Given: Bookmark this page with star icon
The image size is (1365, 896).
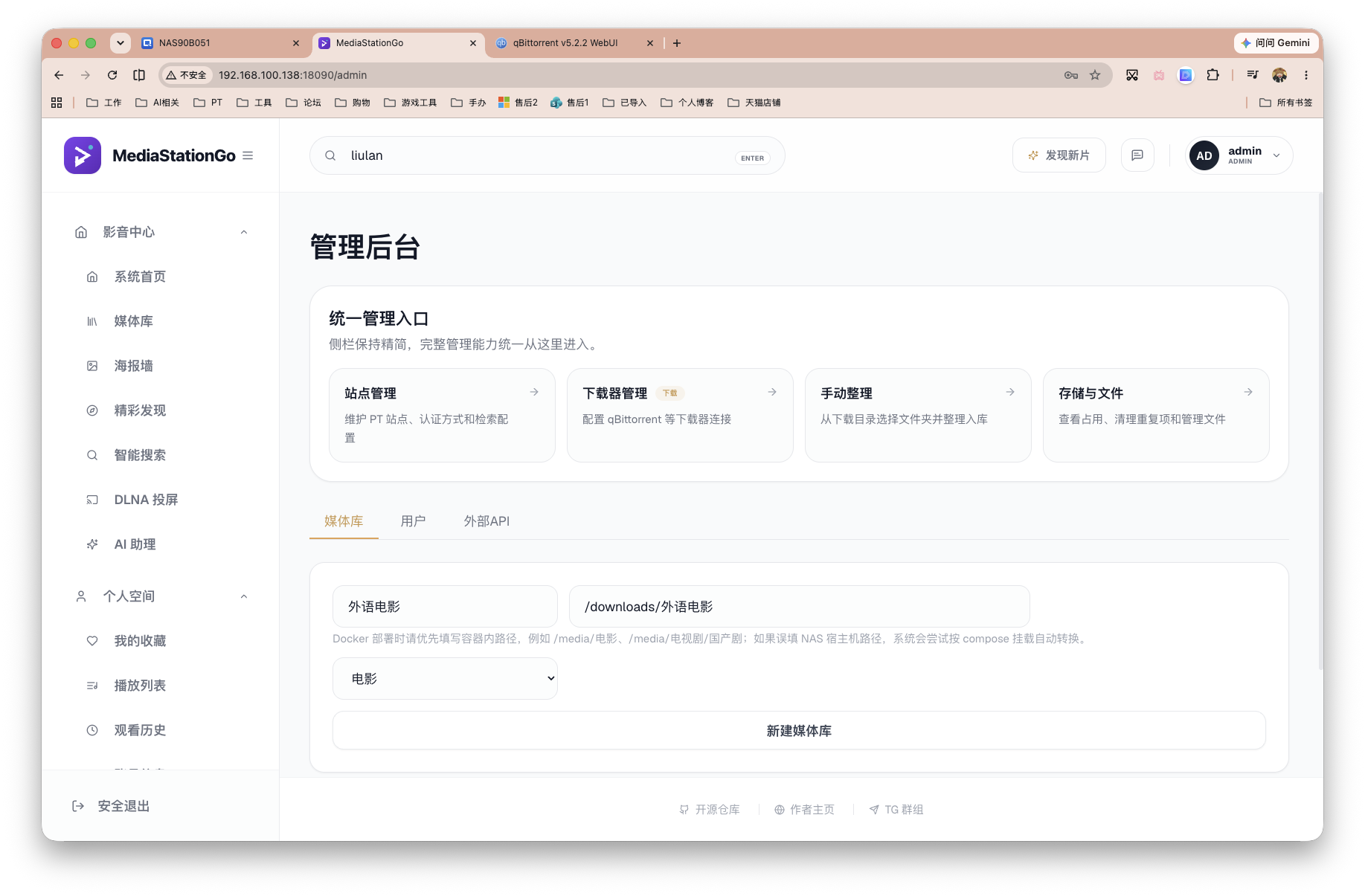Looking at the screenshot, I should [1095, 75].
